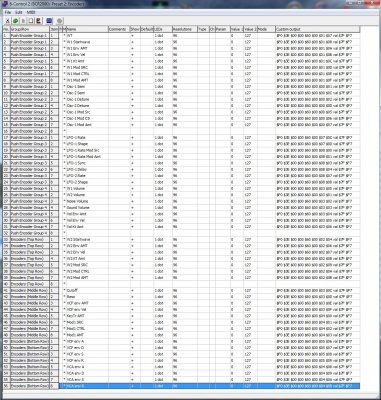The height and width of the screenshot is (400, 381).
Task: Click the white blank page toolbar icon
Action: [31, 21]
